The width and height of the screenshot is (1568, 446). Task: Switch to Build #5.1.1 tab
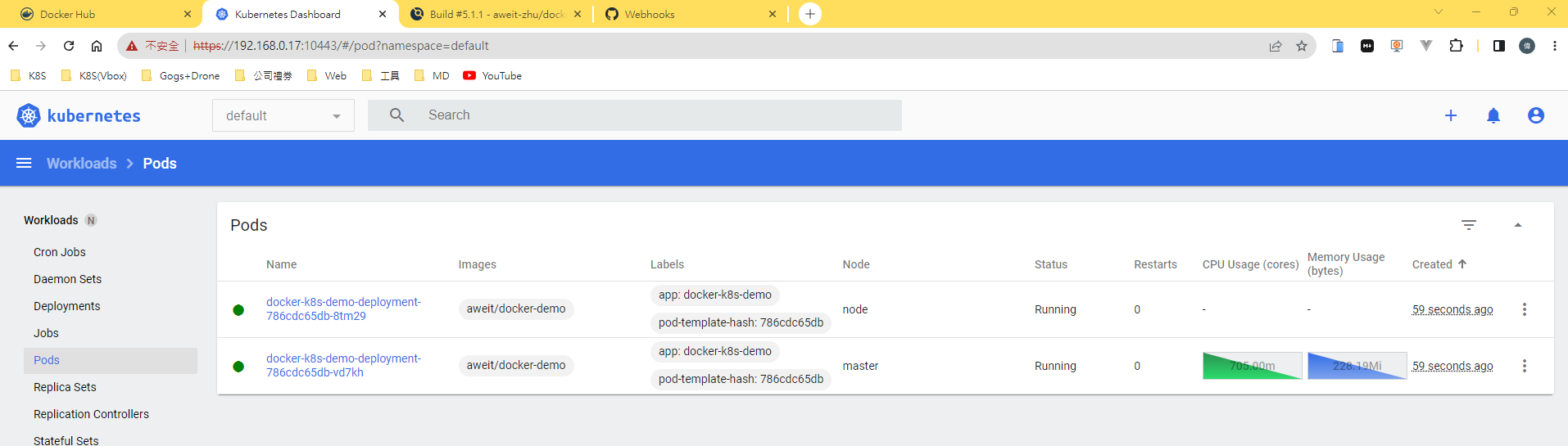[497, 14]
